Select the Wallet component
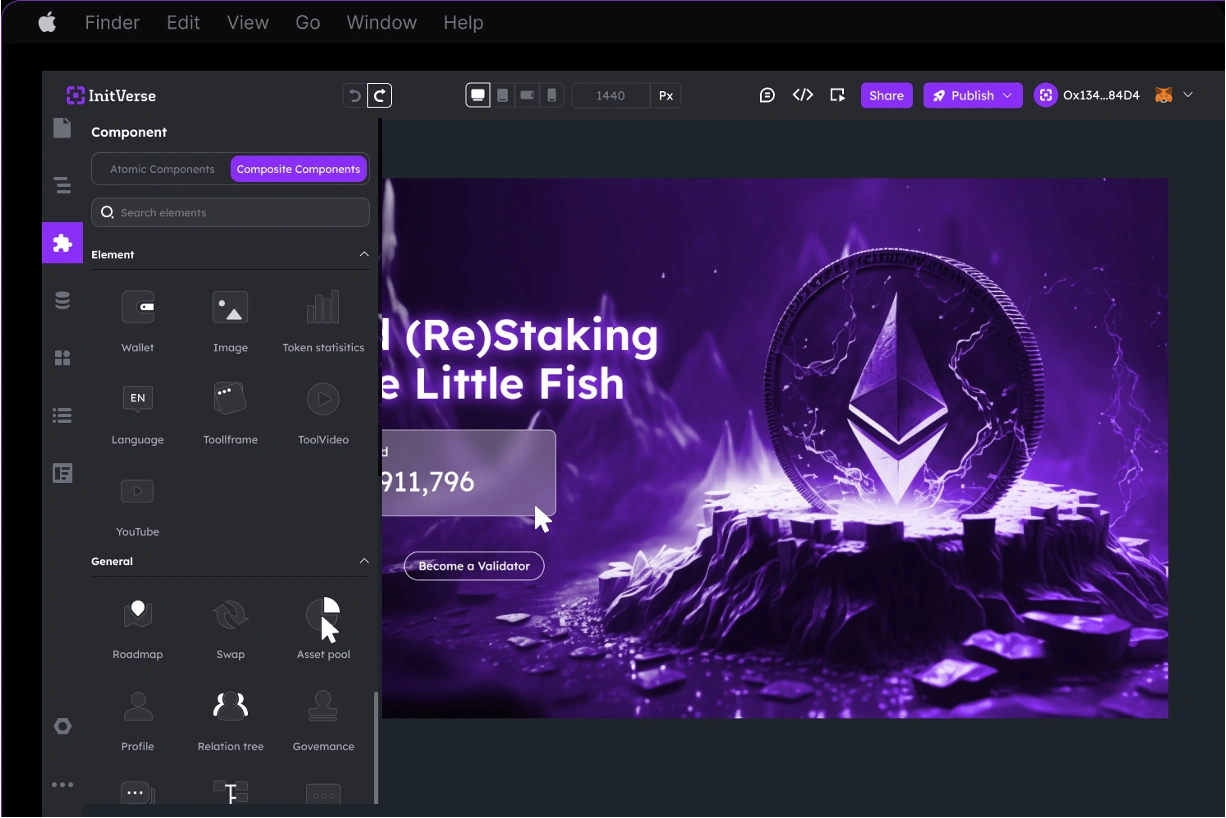This screenshot has height=818, width=1226. 138,320
